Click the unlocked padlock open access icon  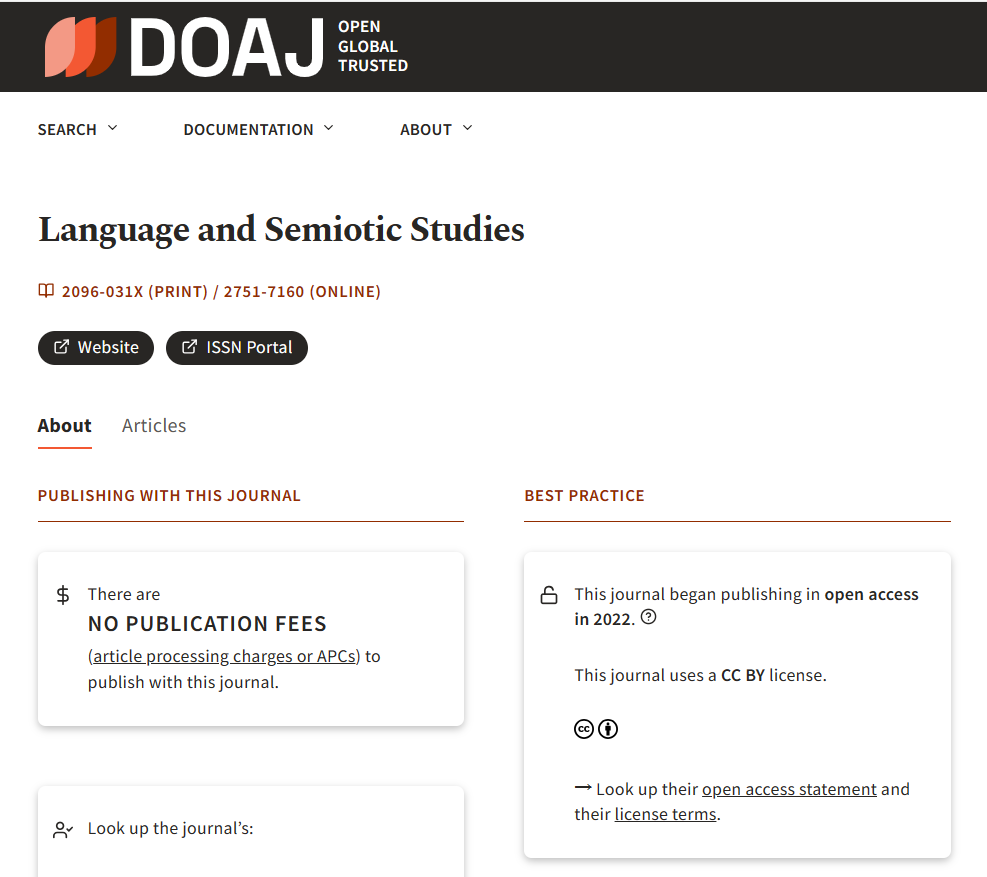(549, 596)
